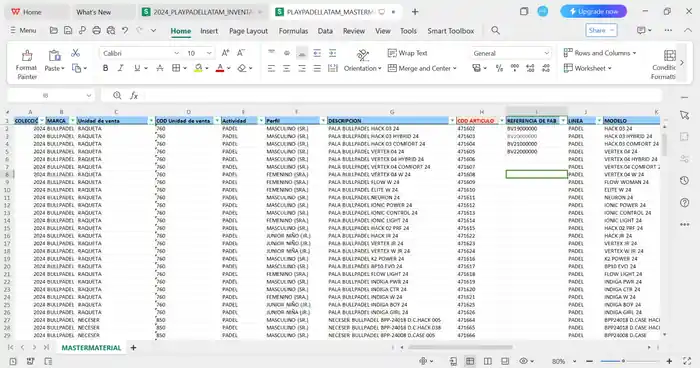Screen dimensions: 700x368
Task: Open the Review ribbon tab
Action: pos(354,31)
